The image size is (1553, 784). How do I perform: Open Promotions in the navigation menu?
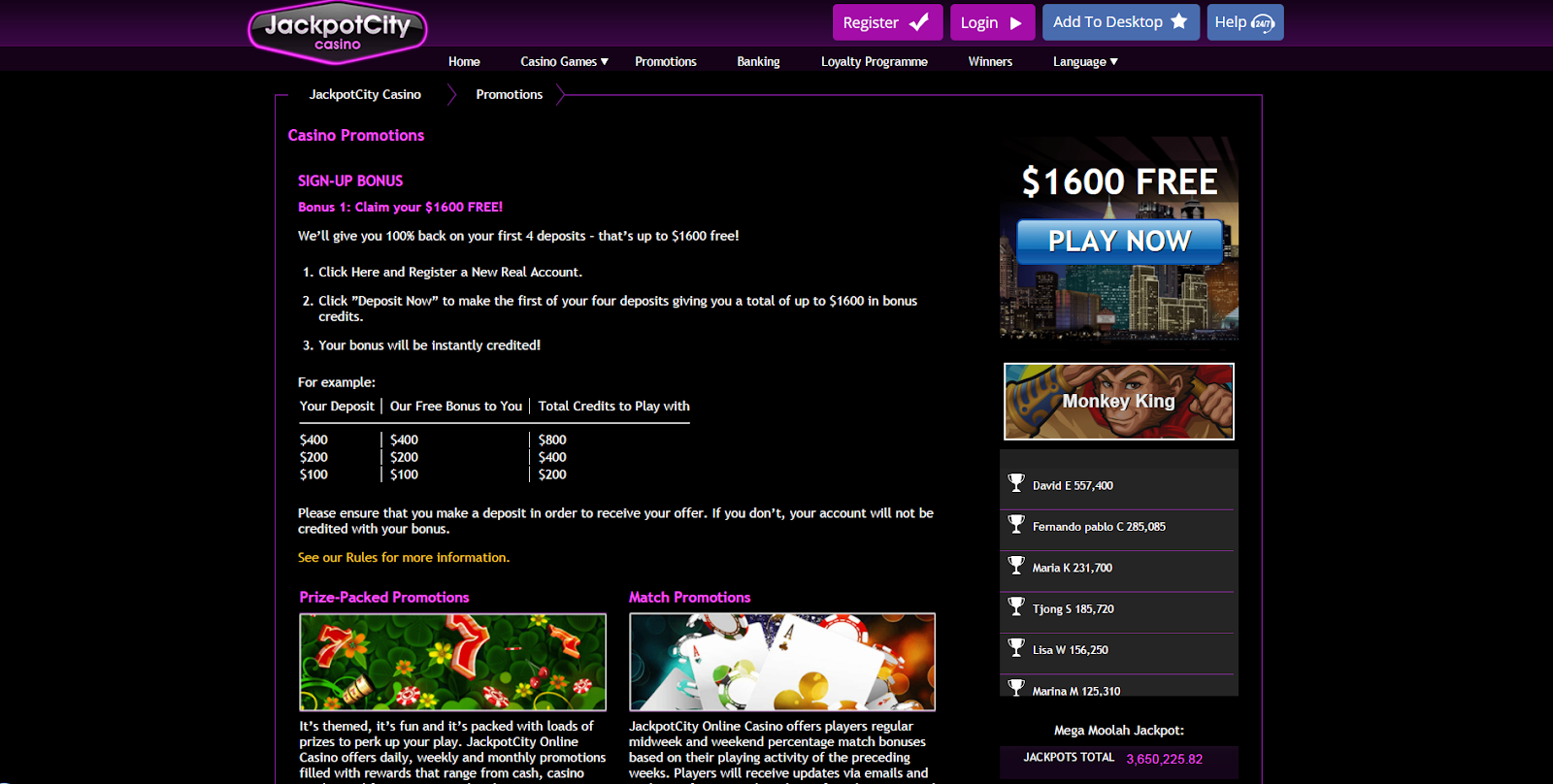[x=666, y=61]
